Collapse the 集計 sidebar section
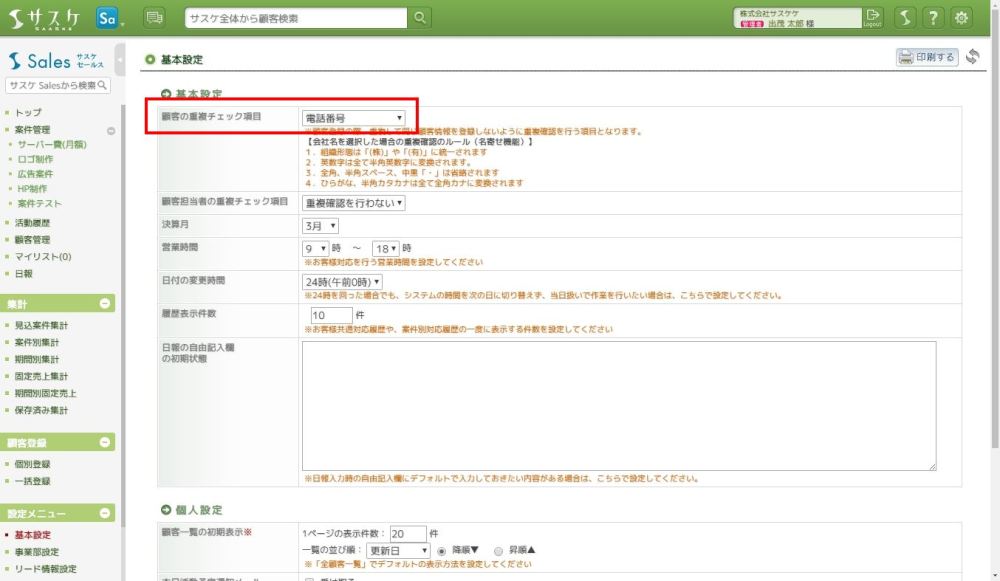 point(105,304)
